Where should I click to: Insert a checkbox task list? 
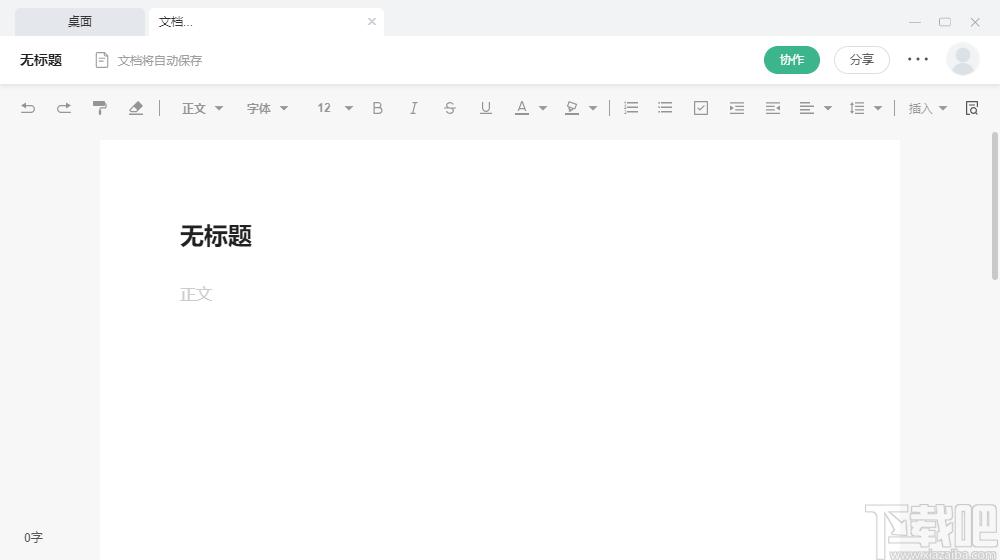click(701, 108)
